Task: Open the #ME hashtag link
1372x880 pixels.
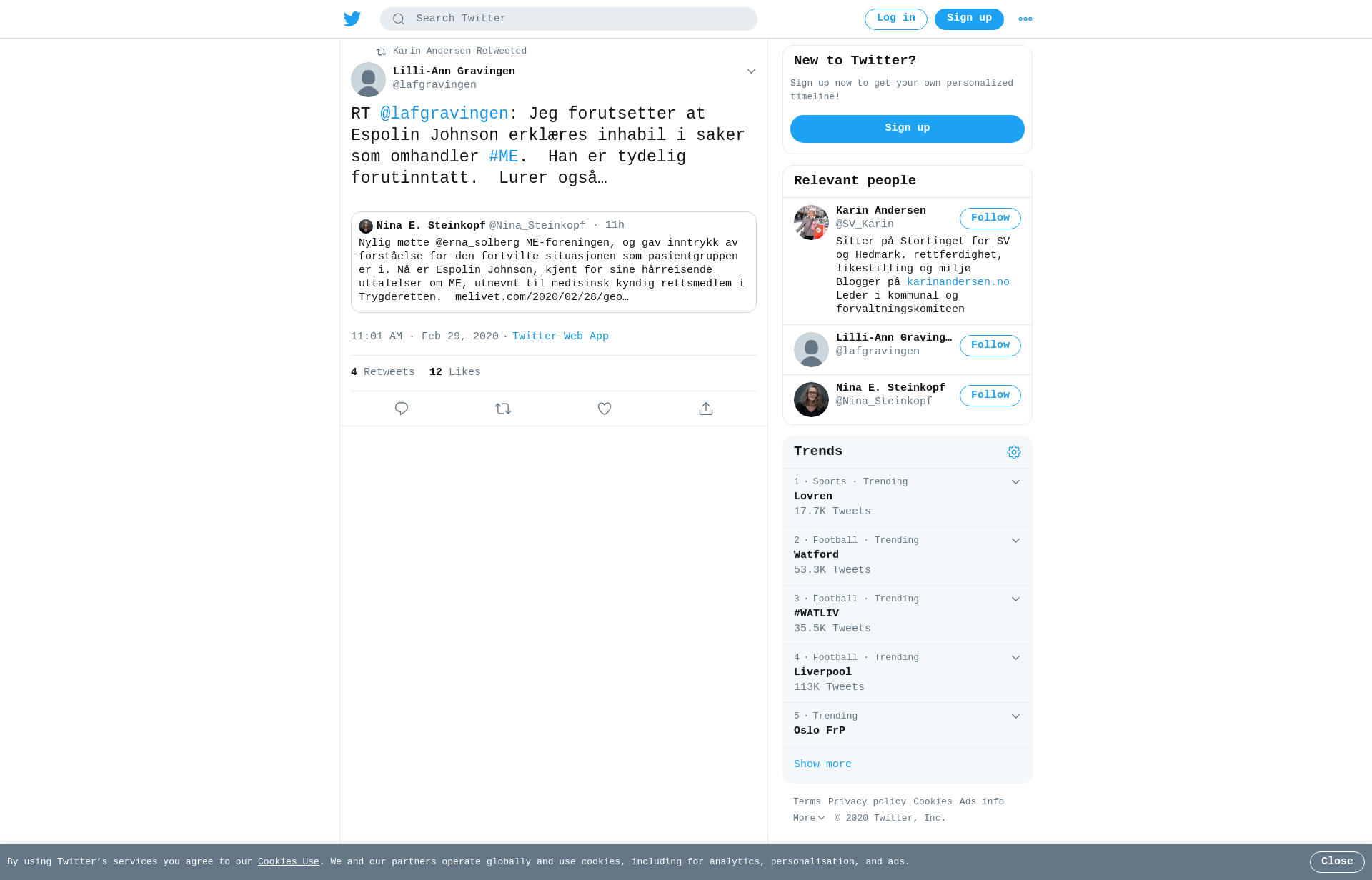Action: point(504,156)
